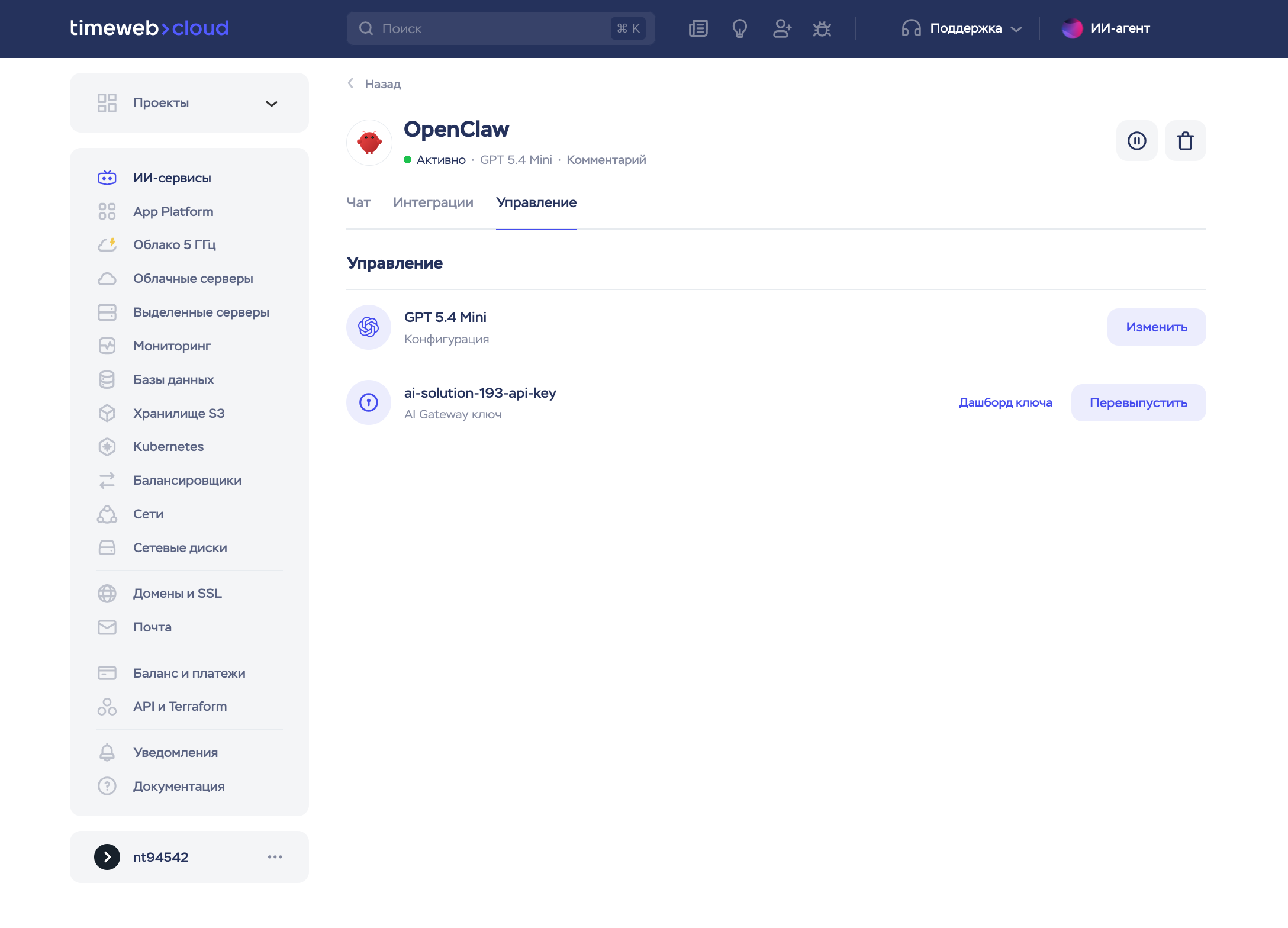This screenshot has height=928, width=1288.
Task: Click the timeweb cloud logo
Action: [149, 28]
